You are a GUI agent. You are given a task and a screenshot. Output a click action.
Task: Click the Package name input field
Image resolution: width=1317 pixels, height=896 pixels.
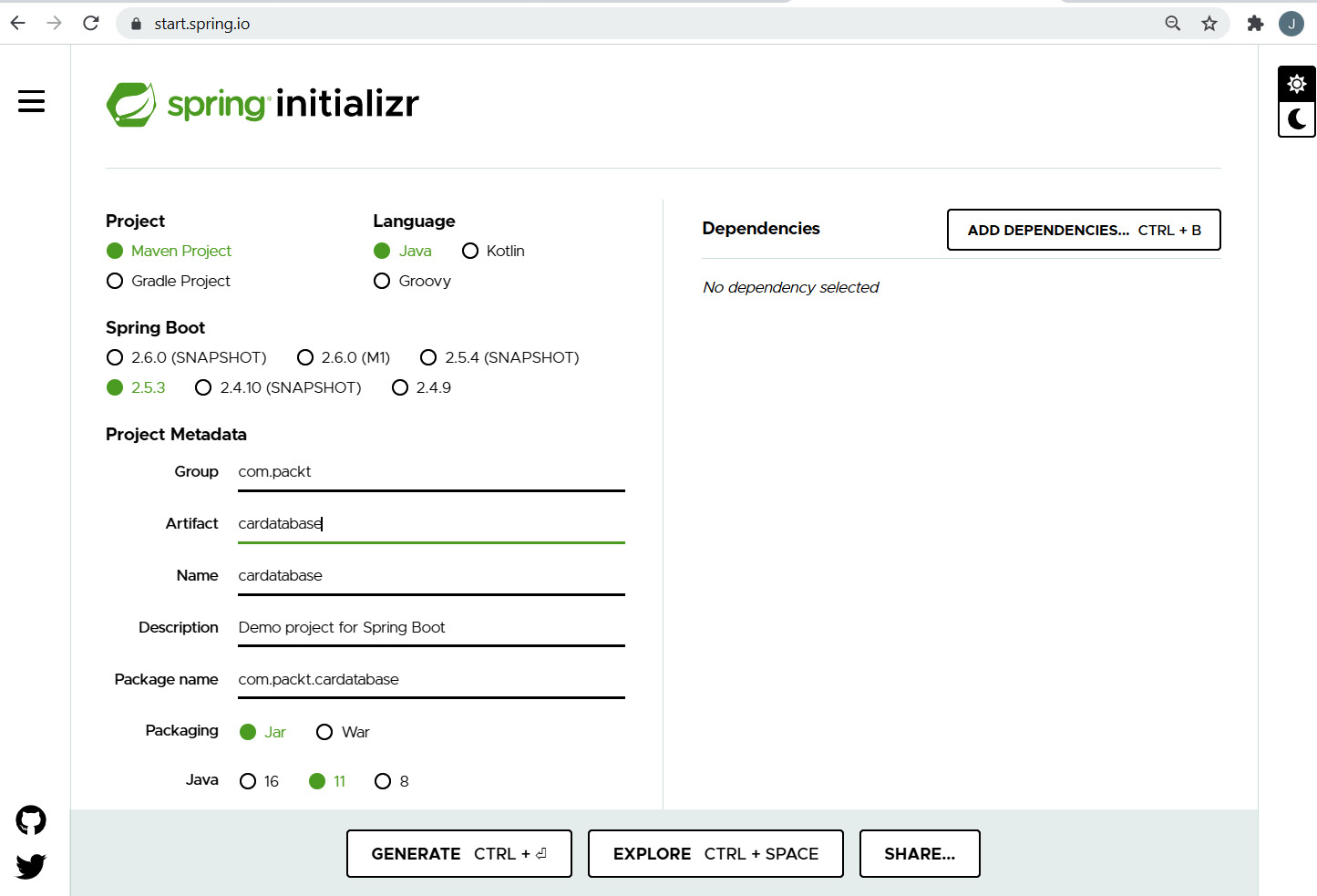click(x=431, y=680)
